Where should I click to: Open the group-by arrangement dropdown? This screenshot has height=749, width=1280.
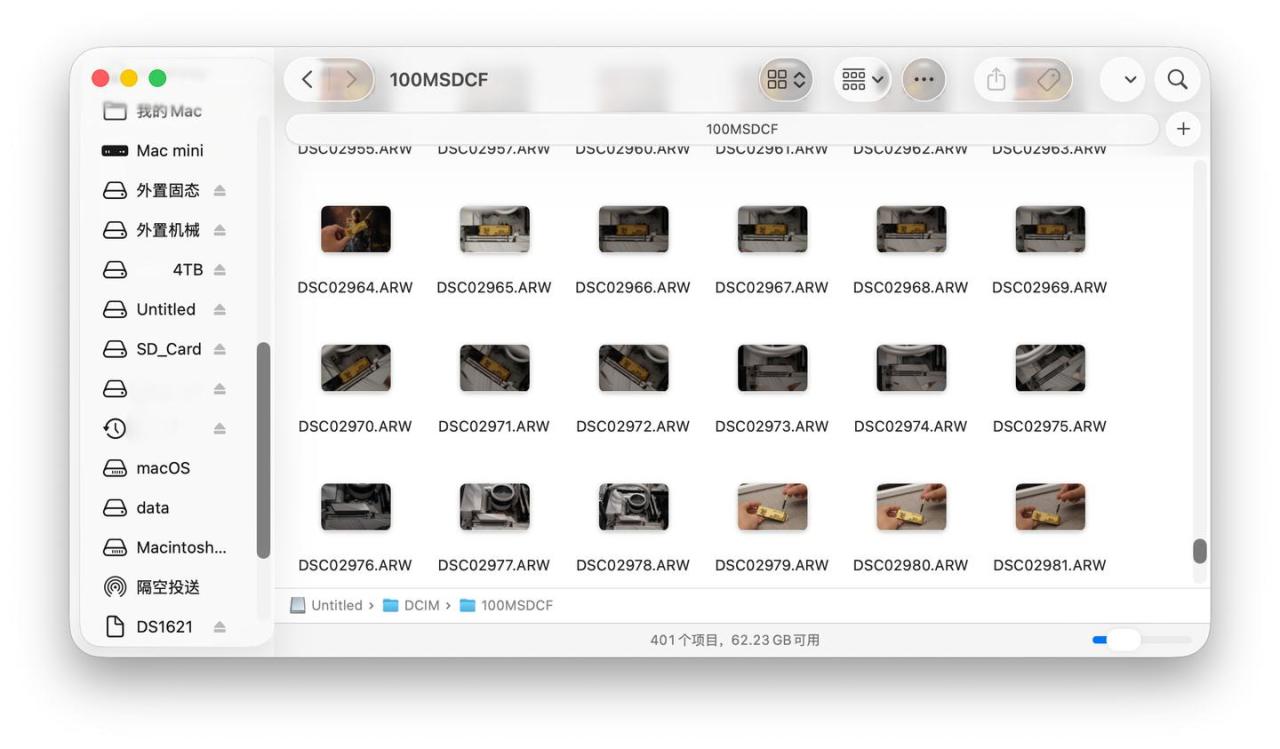point(862,80)
